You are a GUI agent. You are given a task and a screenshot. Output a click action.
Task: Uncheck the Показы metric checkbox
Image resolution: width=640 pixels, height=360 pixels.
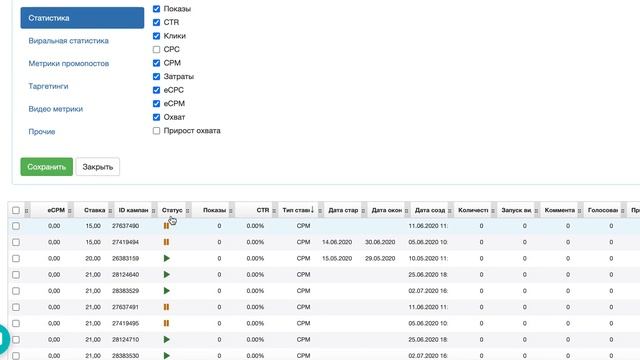pyautogui.click(x=156, y=9)
